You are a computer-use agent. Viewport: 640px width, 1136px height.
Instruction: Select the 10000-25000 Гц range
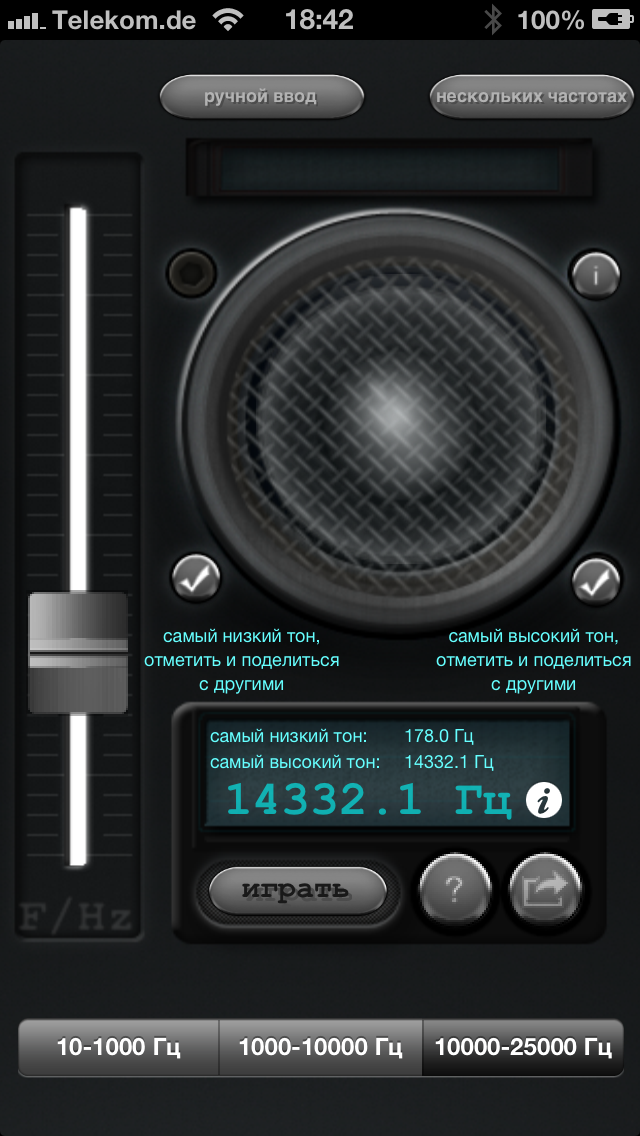point(523,1047)
